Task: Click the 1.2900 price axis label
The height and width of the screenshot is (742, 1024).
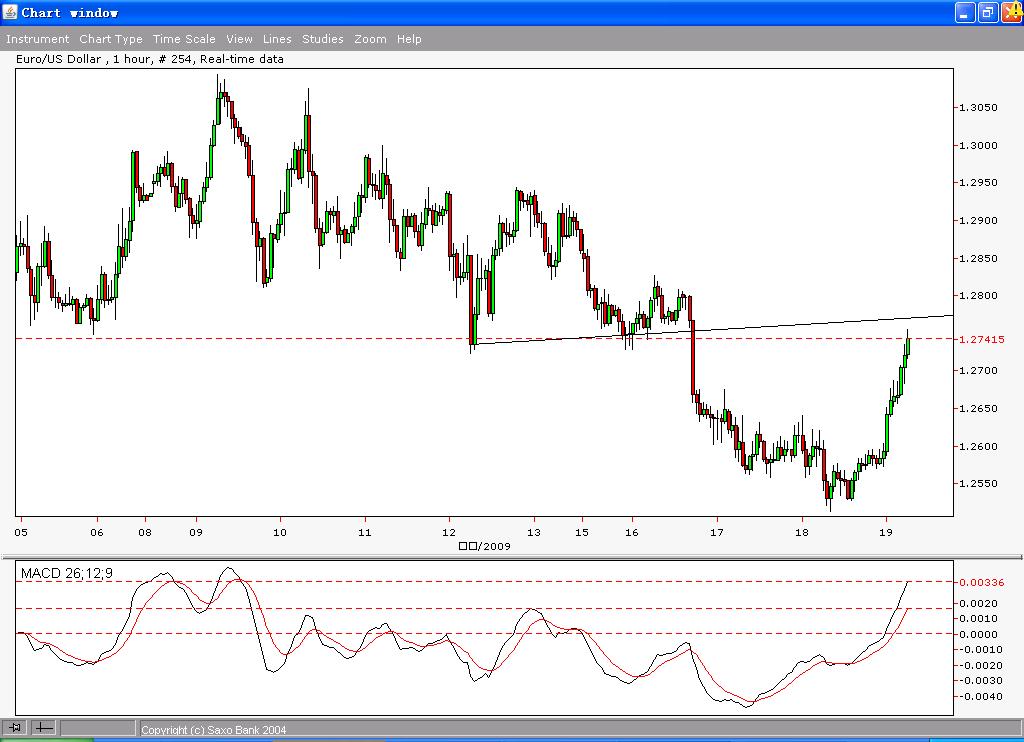Action: [978, 220]
